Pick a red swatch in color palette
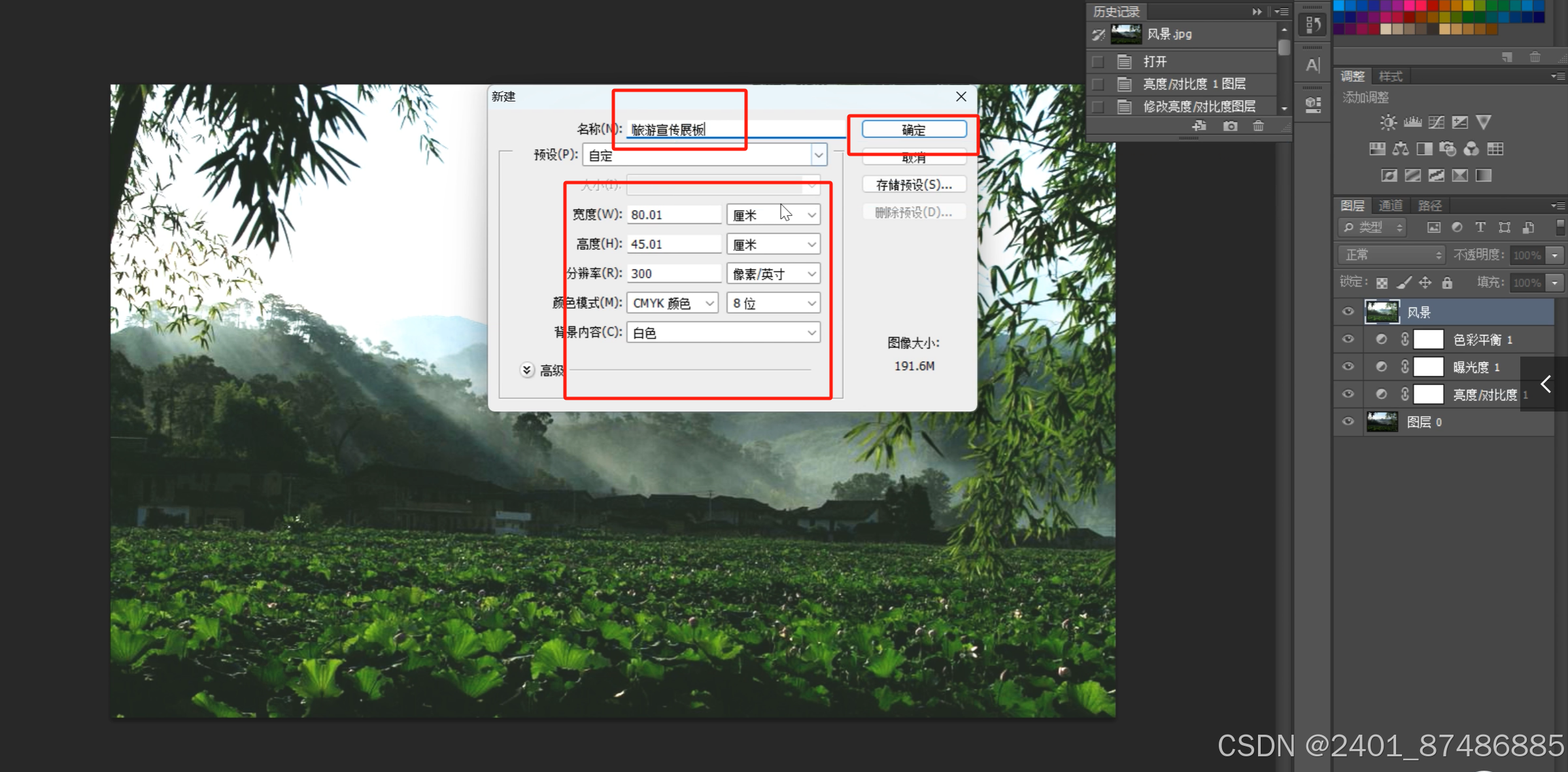 click(x=1433, y=6)
